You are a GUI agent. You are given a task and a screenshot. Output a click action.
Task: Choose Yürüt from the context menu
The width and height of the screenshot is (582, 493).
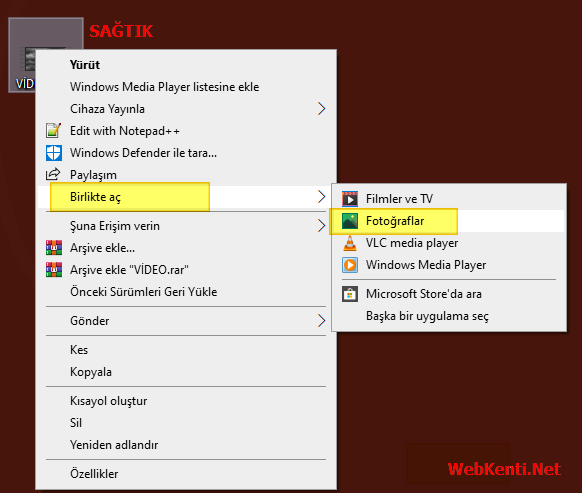pyautogui.click(x=186, y=65)
